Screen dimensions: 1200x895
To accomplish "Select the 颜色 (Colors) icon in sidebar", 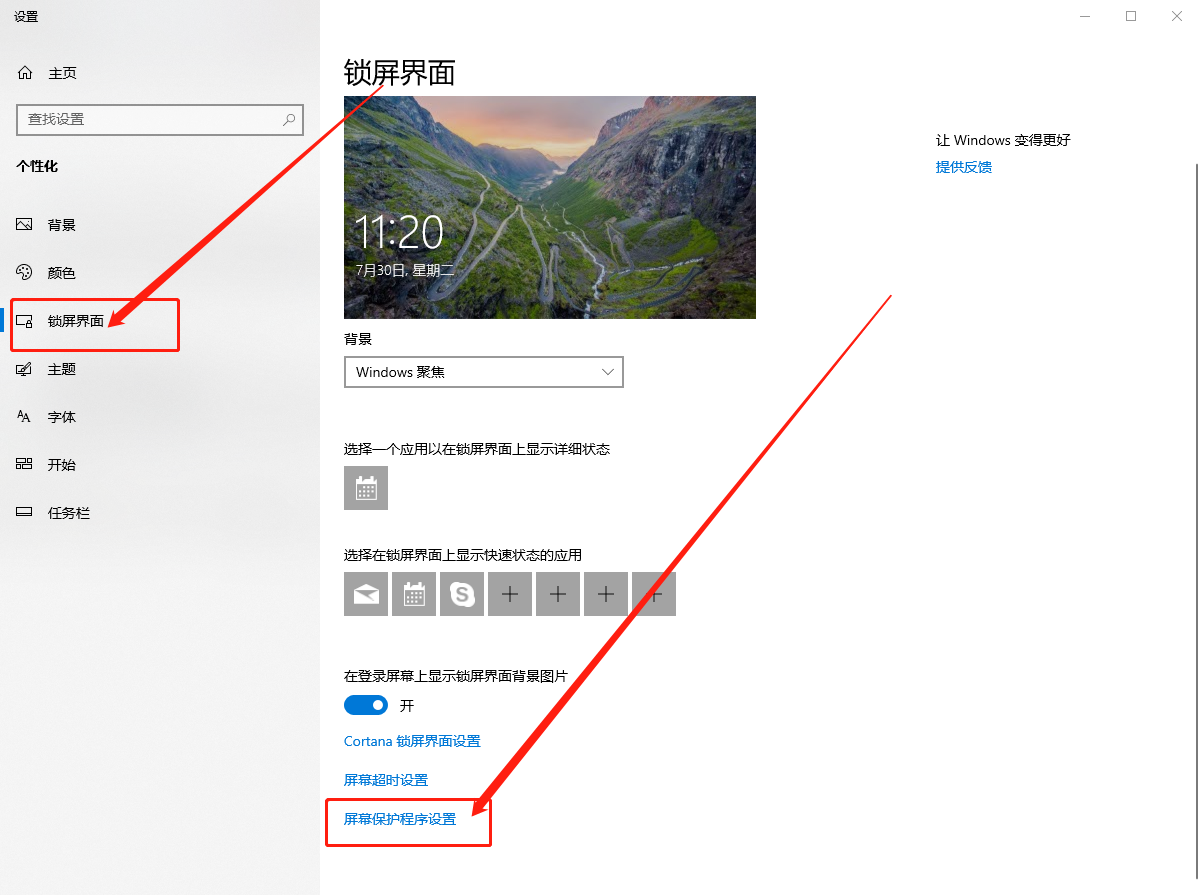I will [x=24, y=272].
